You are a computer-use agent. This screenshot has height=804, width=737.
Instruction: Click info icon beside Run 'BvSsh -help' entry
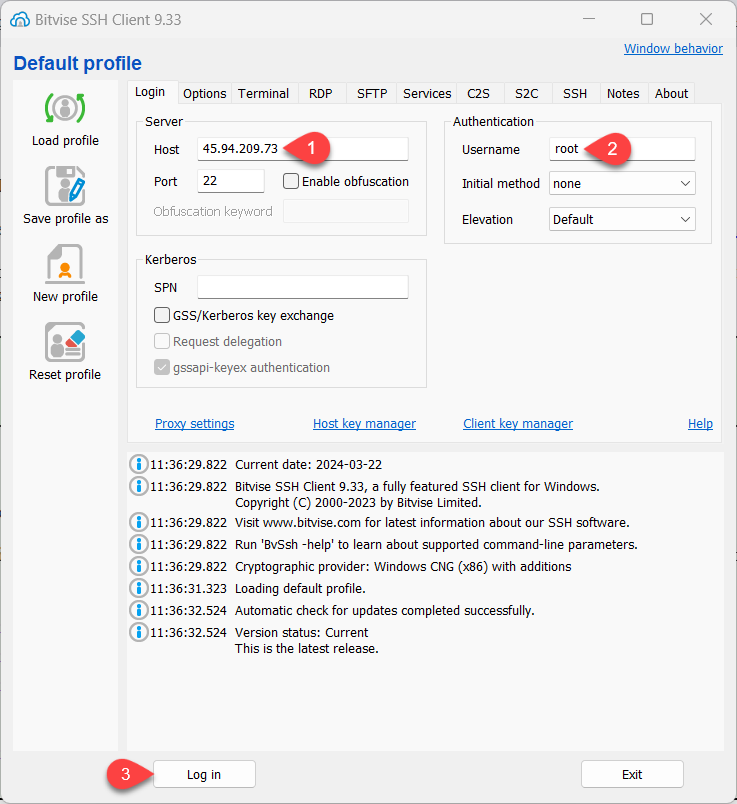coord(138,544)
